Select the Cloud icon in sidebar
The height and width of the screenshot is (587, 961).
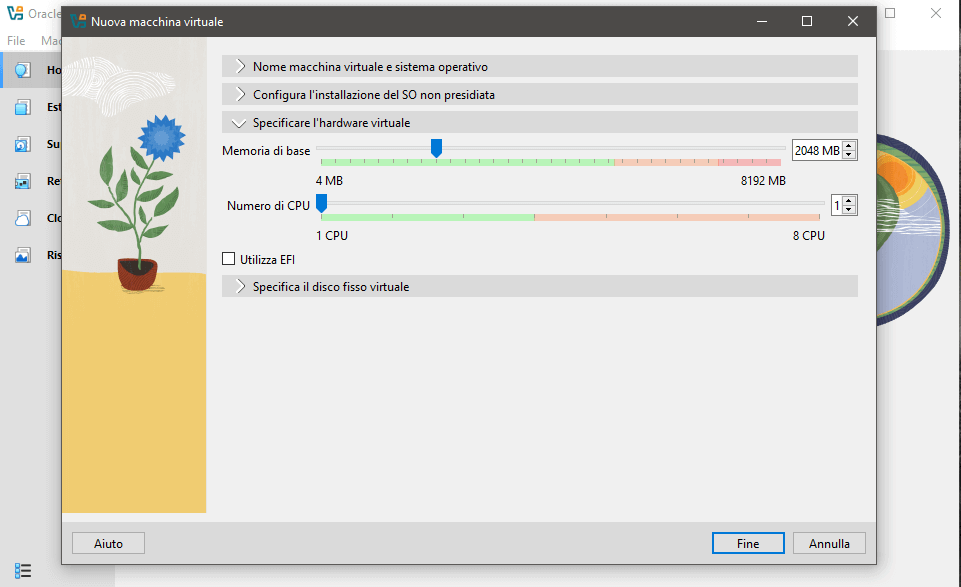point(22,217)
